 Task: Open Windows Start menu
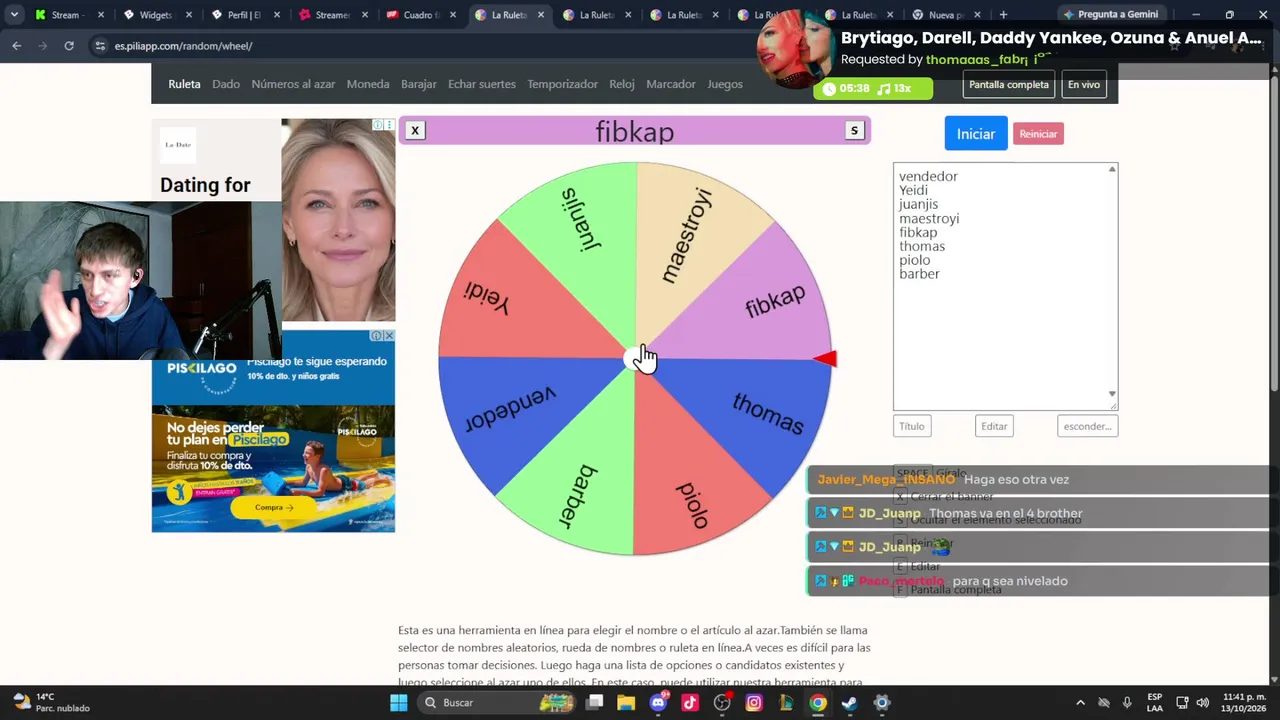[398, 702]
